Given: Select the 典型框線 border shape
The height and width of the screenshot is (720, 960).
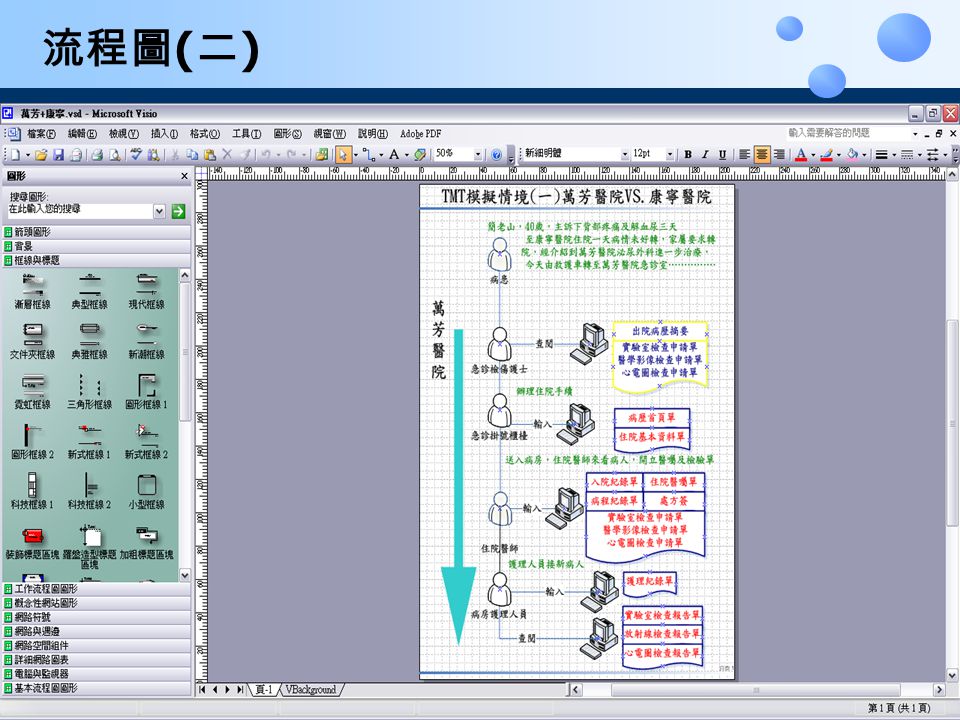Looking at the screenshot, I should pos(89,292).
